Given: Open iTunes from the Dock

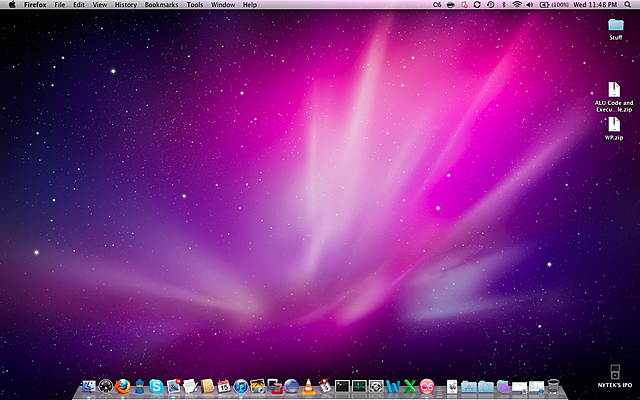Looking at the screenshot, I should (x=241, y=386).
